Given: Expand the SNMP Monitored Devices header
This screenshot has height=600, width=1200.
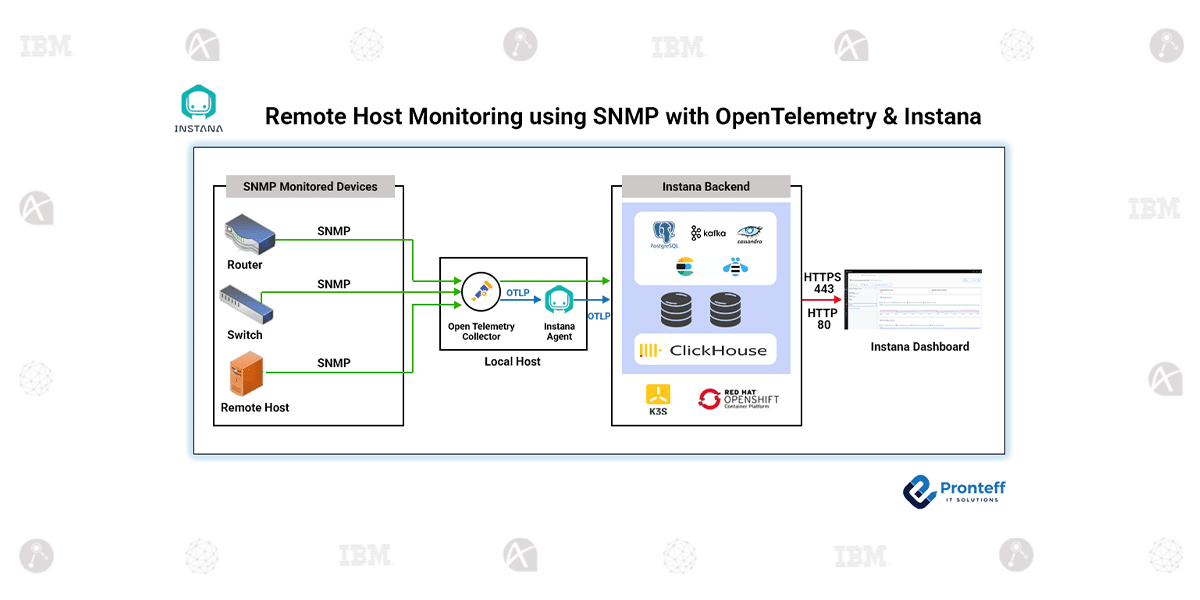Looking at the screenshot, I should (310, 186).
